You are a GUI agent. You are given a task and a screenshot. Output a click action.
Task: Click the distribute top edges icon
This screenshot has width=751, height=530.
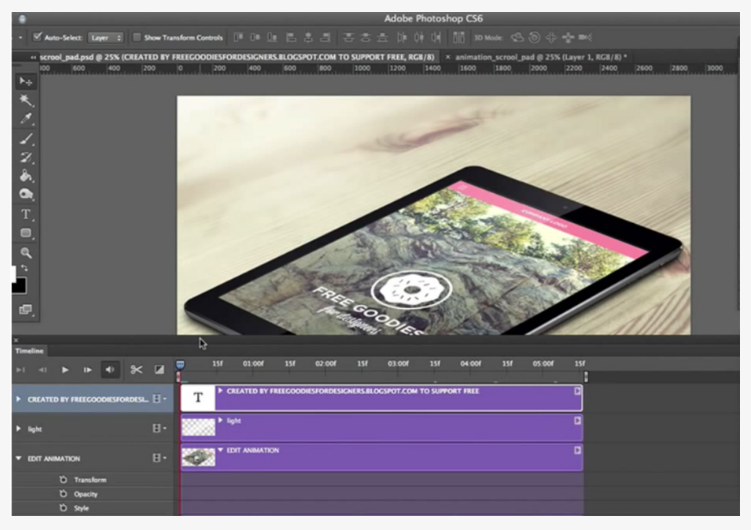tap(348, 37)
